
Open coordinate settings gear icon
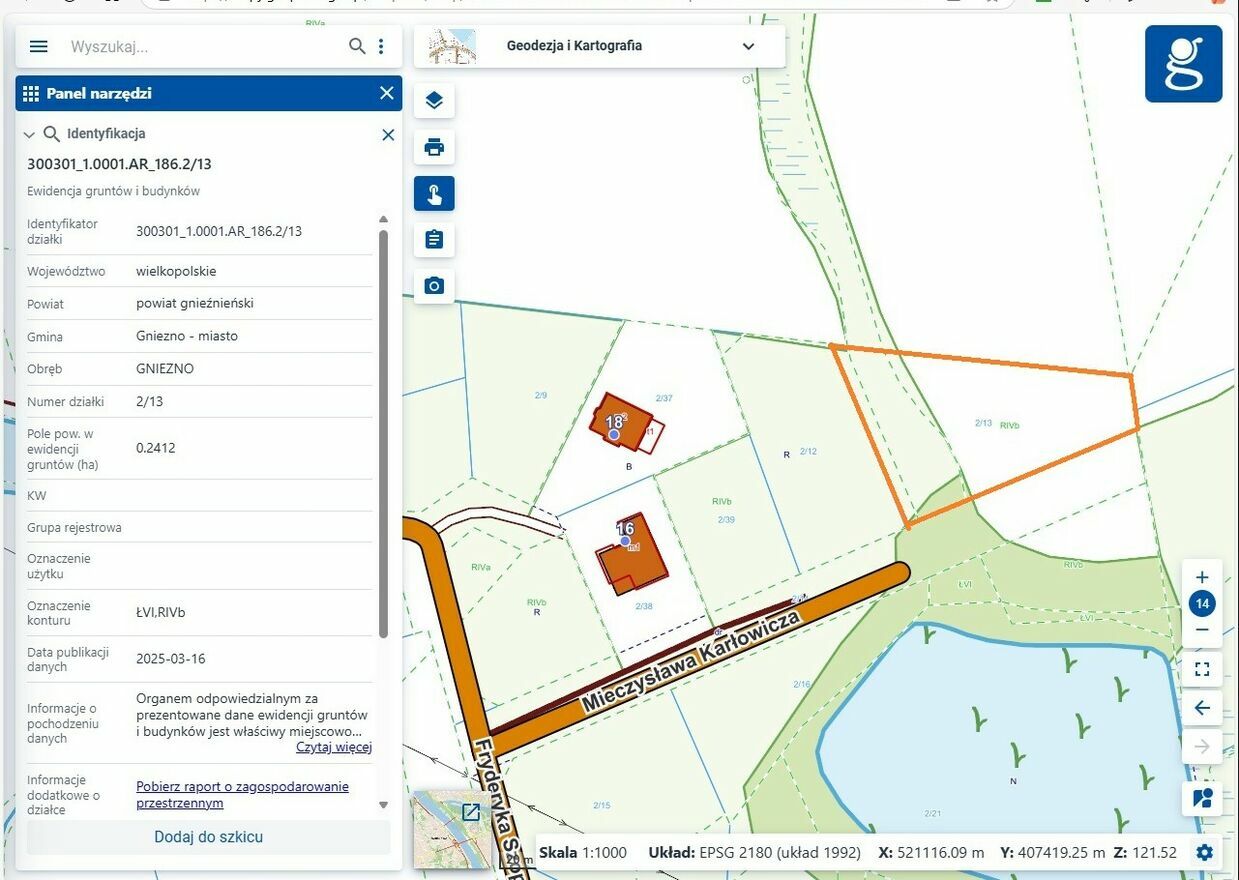click(1205, 853)
